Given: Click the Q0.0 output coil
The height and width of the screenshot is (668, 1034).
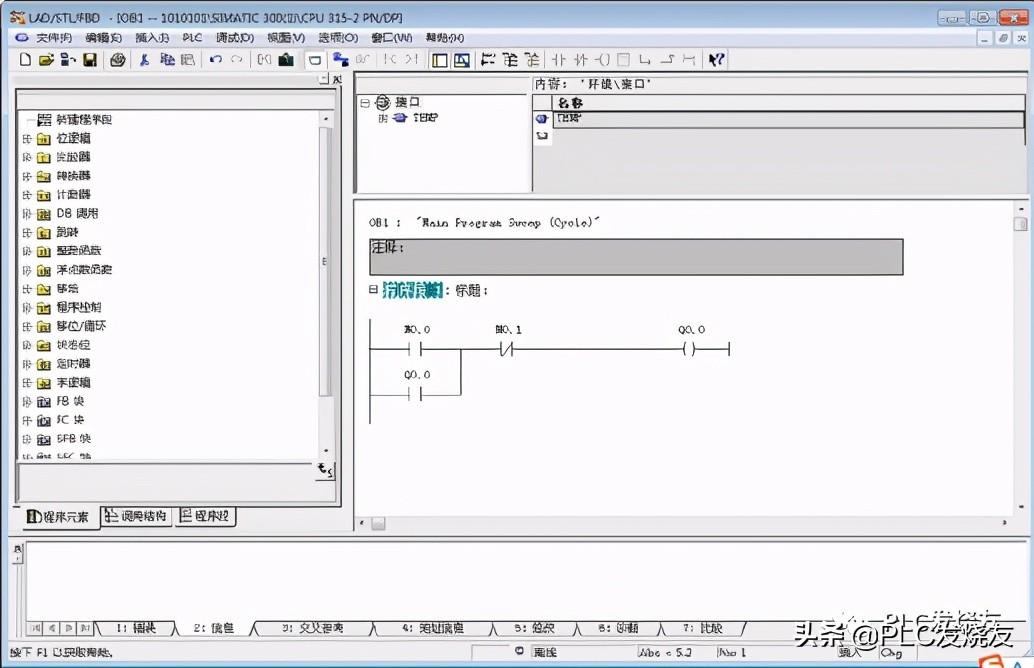Looking at the screenshot, I should click(x=689, y=349).
